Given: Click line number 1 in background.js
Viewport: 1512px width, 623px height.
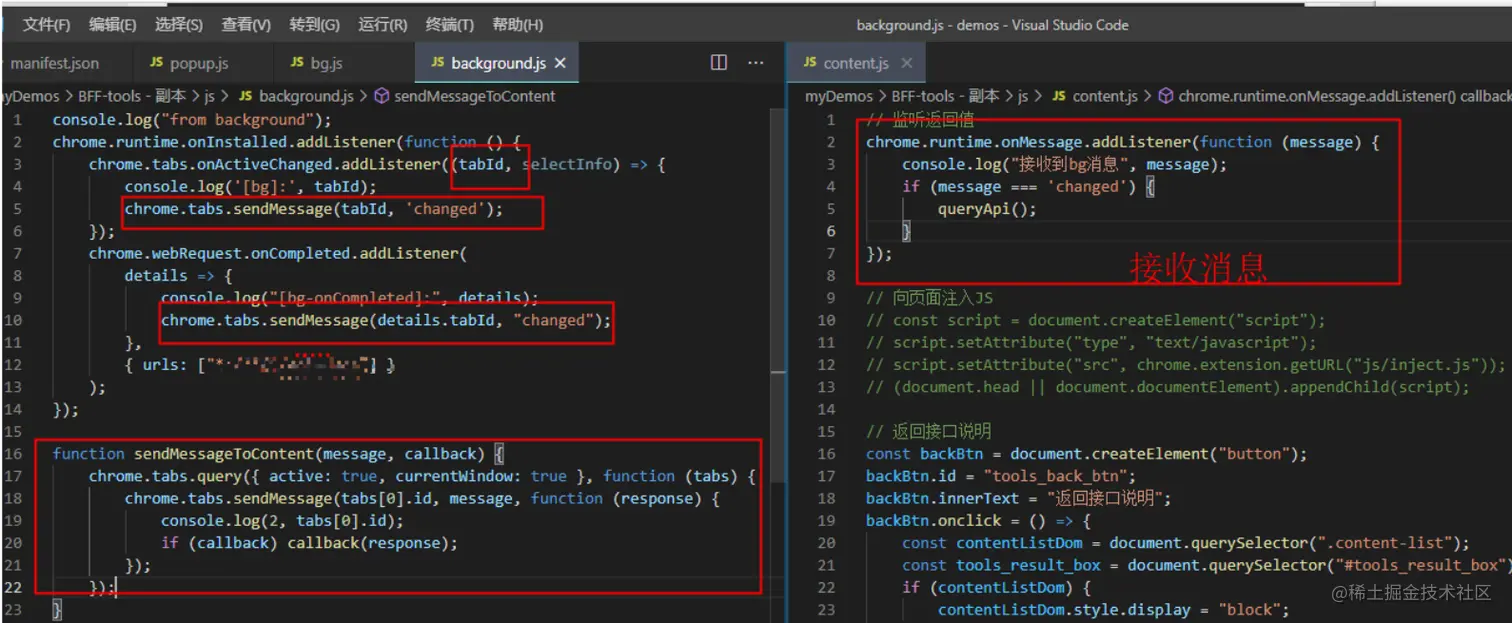Looking at the screenshot, I should (19, 120).
